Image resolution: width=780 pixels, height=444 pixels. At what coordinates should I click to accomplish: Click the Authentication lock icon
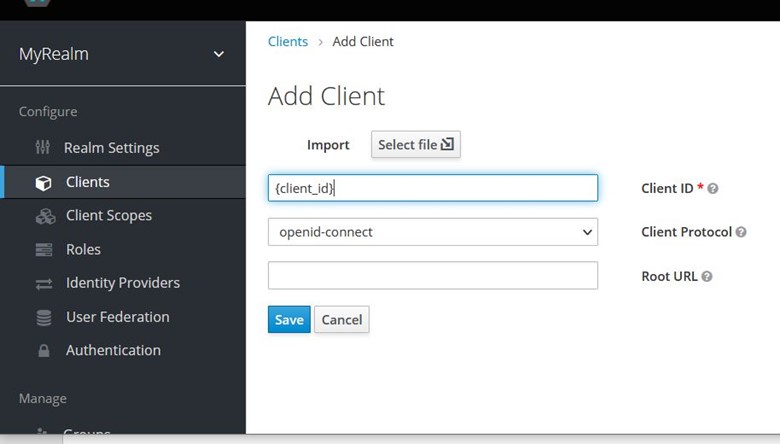point(43,351)
